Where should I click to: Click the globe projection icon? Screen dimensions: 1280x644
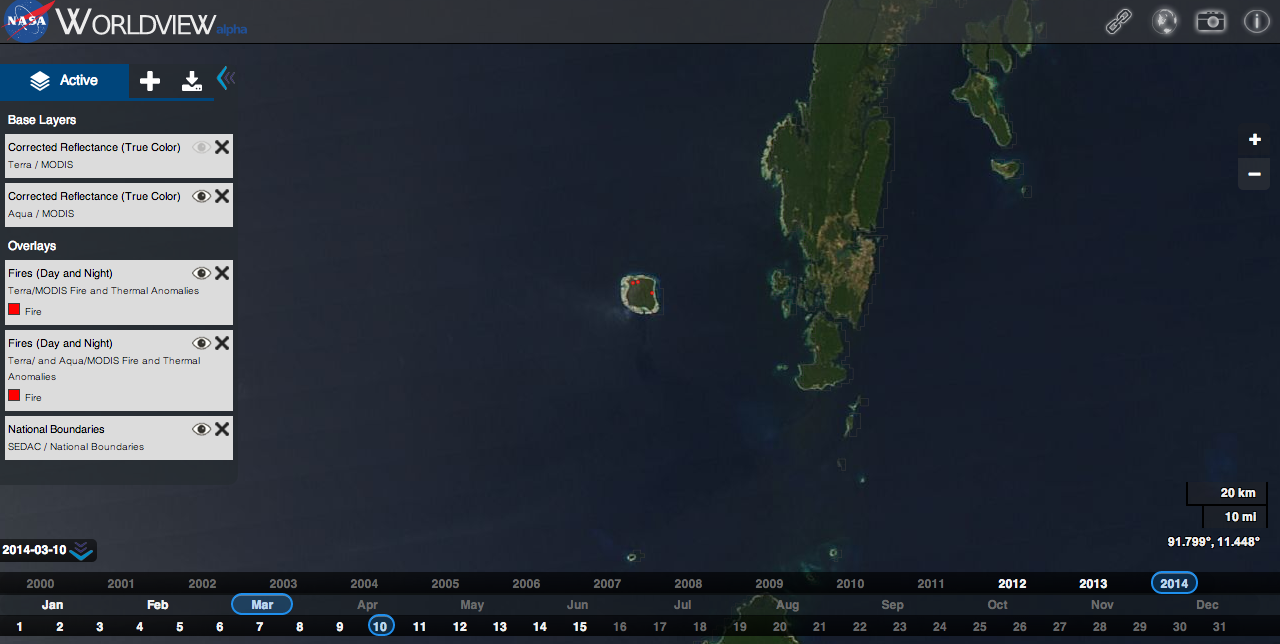point(1165,20)
